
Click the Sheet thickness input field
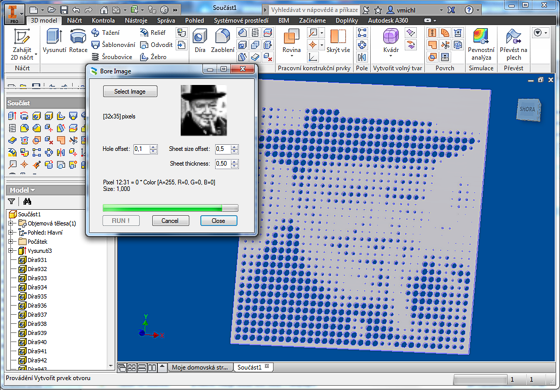click(223, 164)
